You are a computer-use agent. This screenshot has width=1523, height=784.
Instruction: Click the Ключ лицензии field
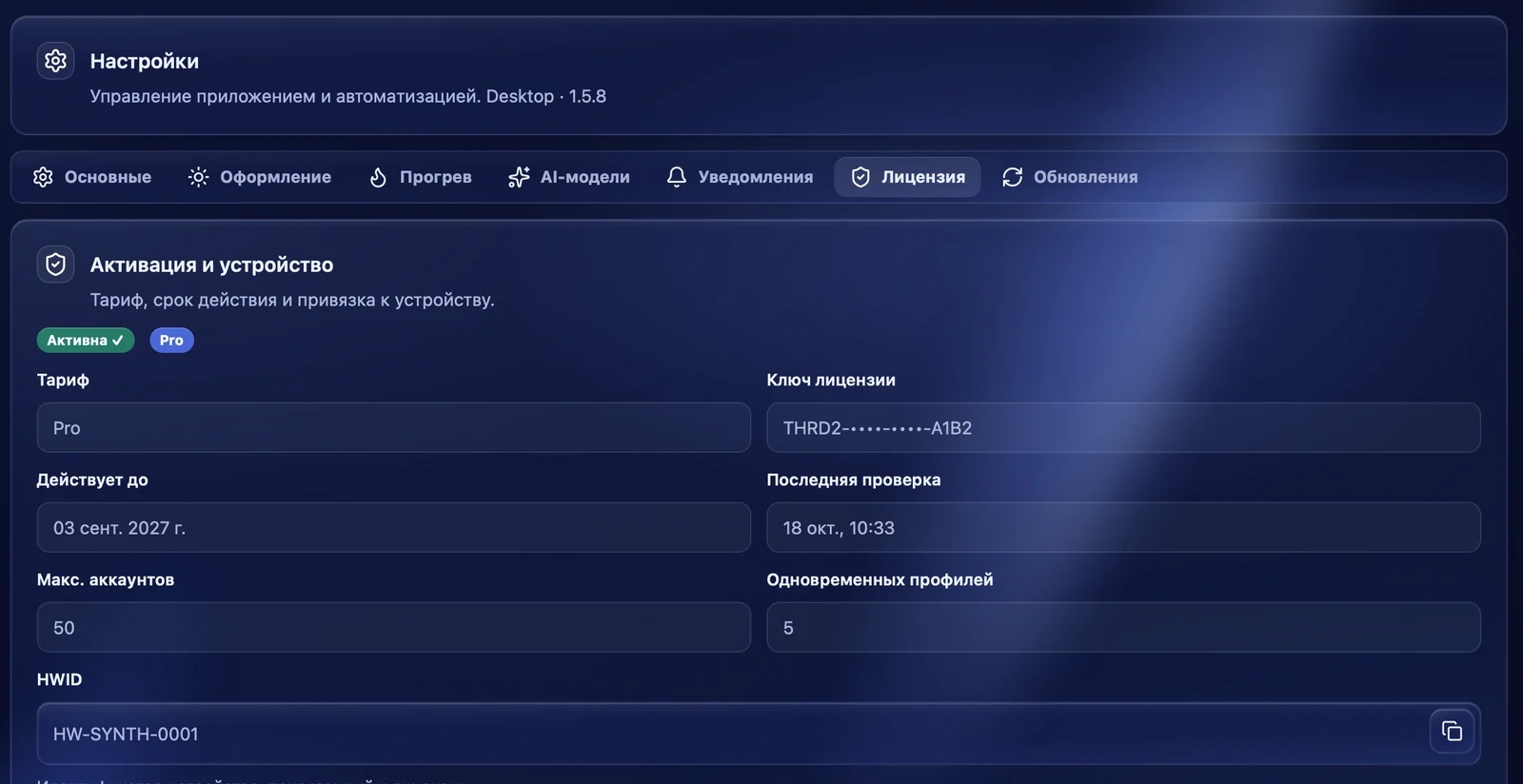click(1123, 428)
